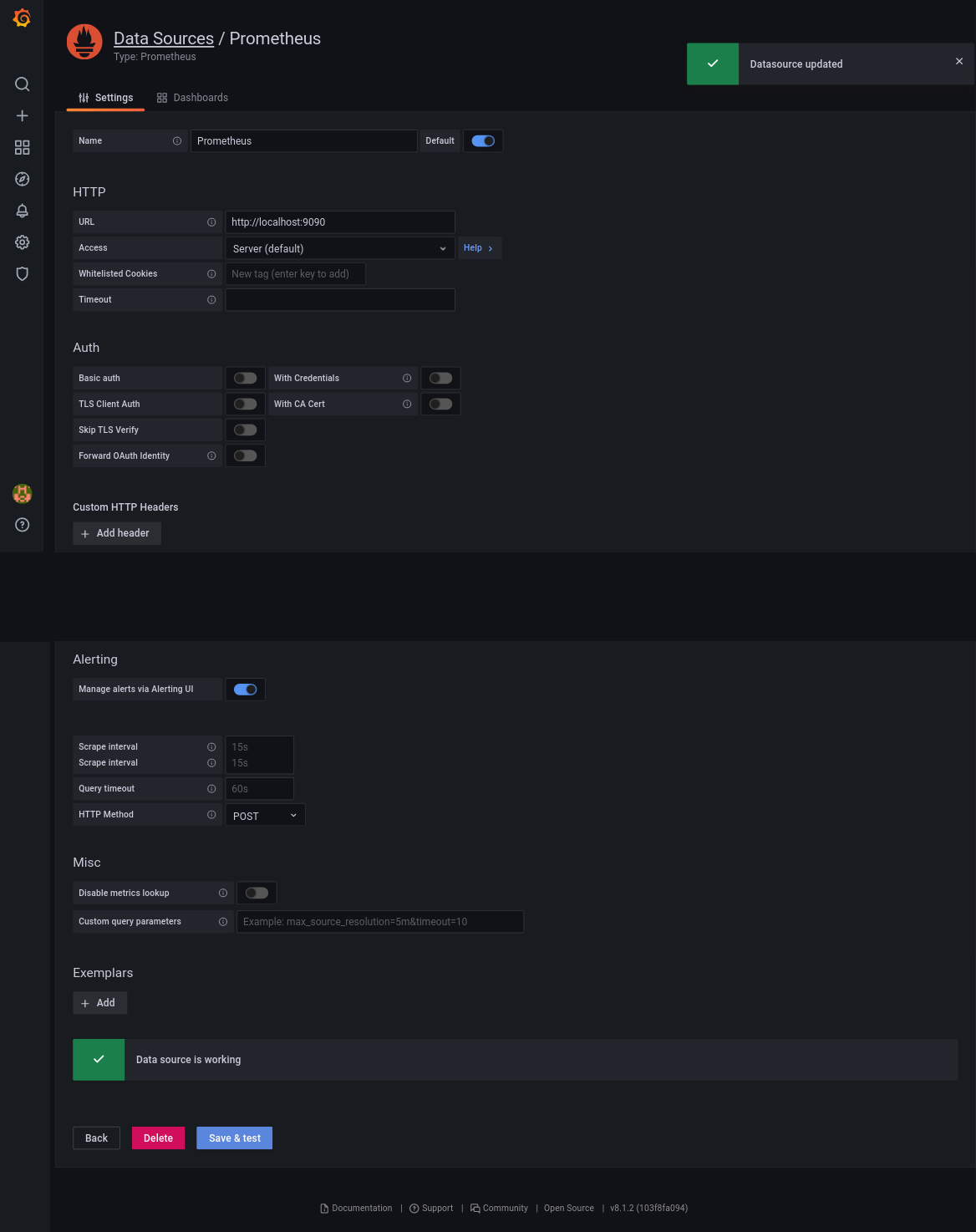This screenshot has height=1232, width=976.
Task: Click the Add header button
Action: 117,533
